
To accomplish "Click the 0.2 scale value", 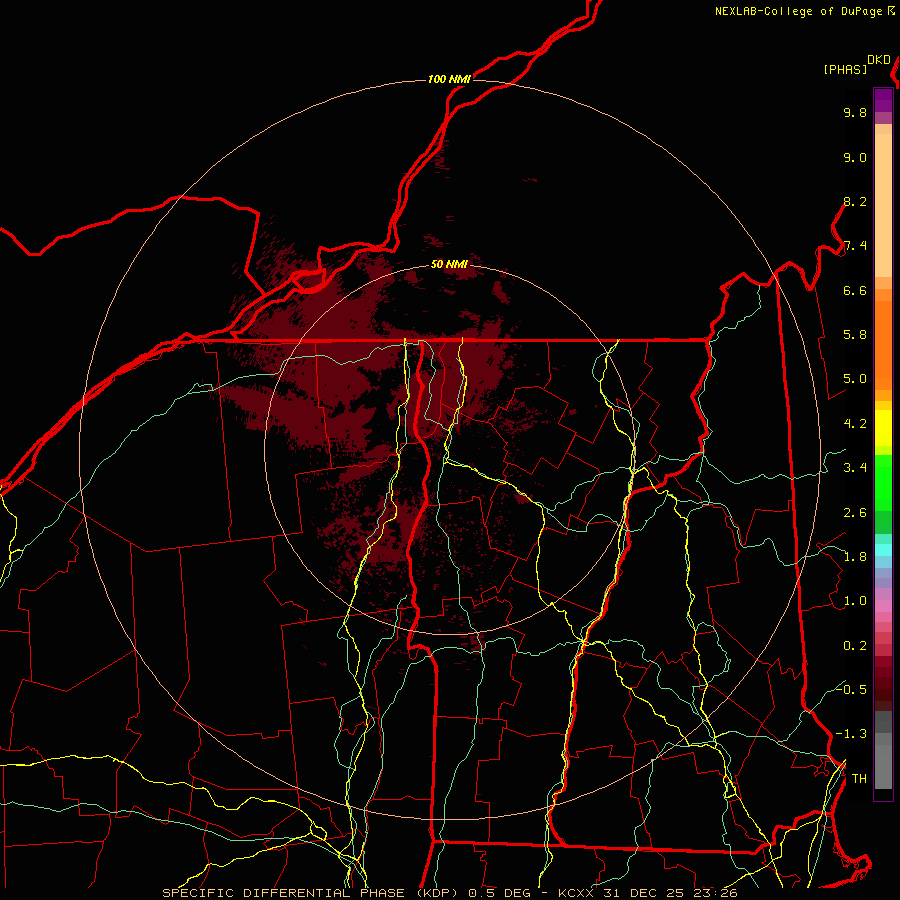I will pos(855,646).
